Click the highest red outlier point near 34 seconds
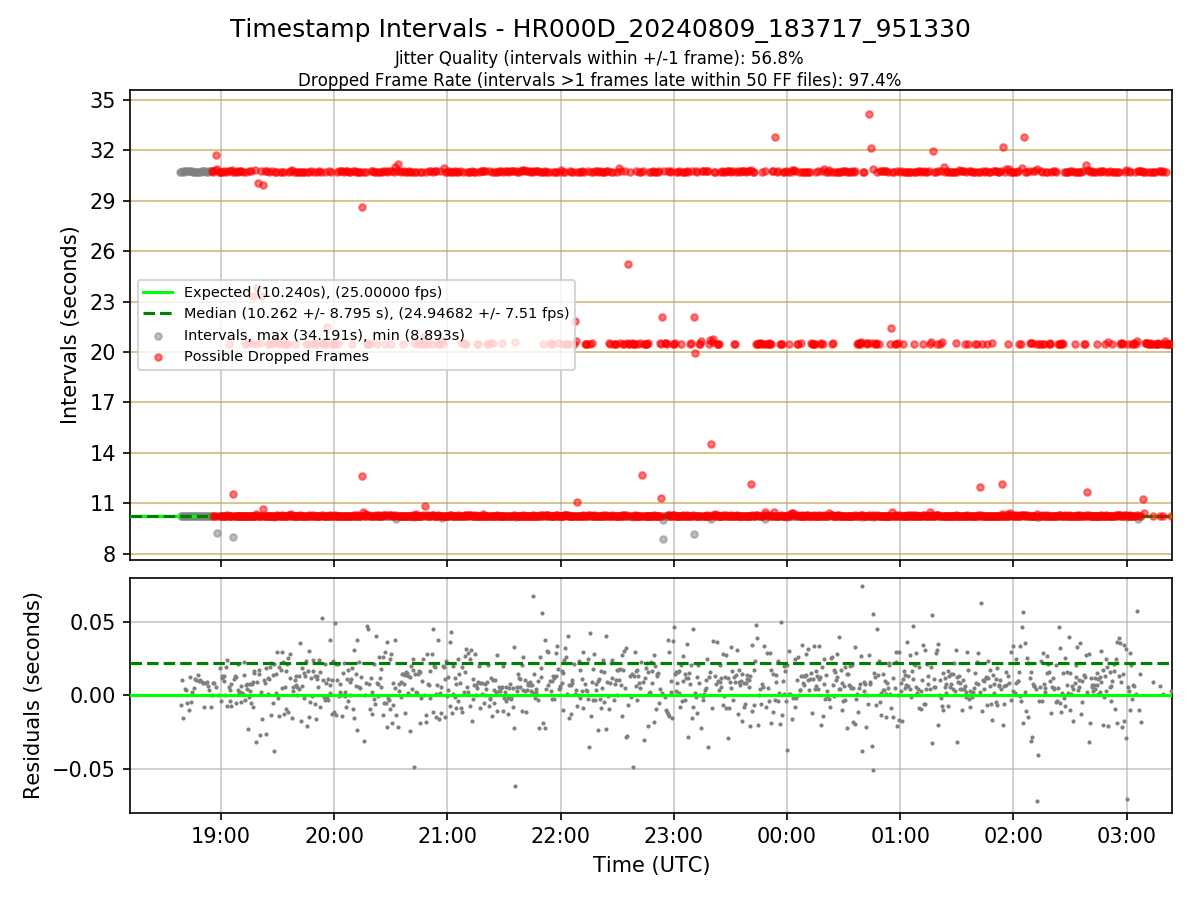The image size is (1200, 900). coord(869,114)
